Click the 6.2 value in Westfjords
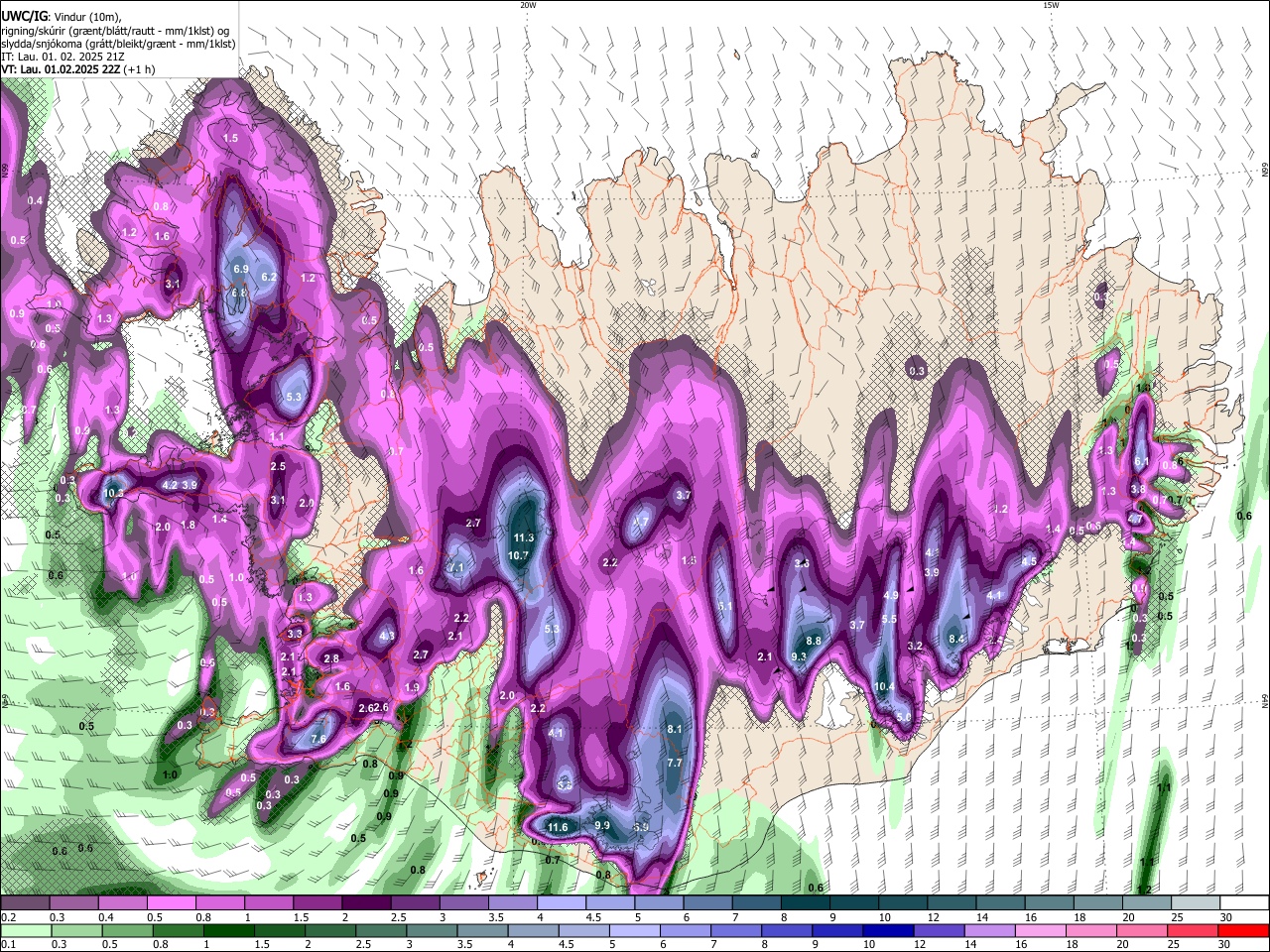Screen dimensions: 1270x952 coord(269,277)
